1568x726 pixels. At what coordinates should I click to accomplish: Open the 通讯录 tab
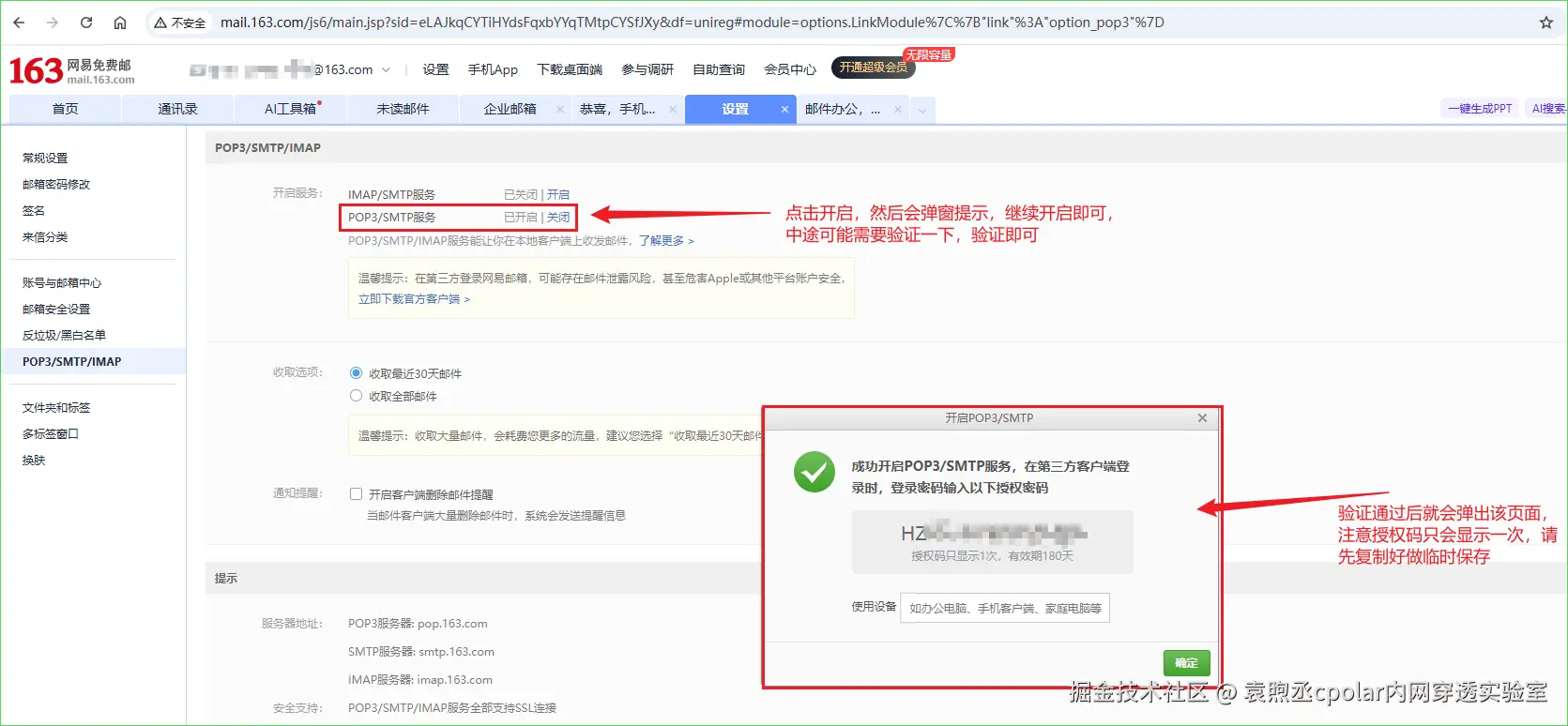177,109
